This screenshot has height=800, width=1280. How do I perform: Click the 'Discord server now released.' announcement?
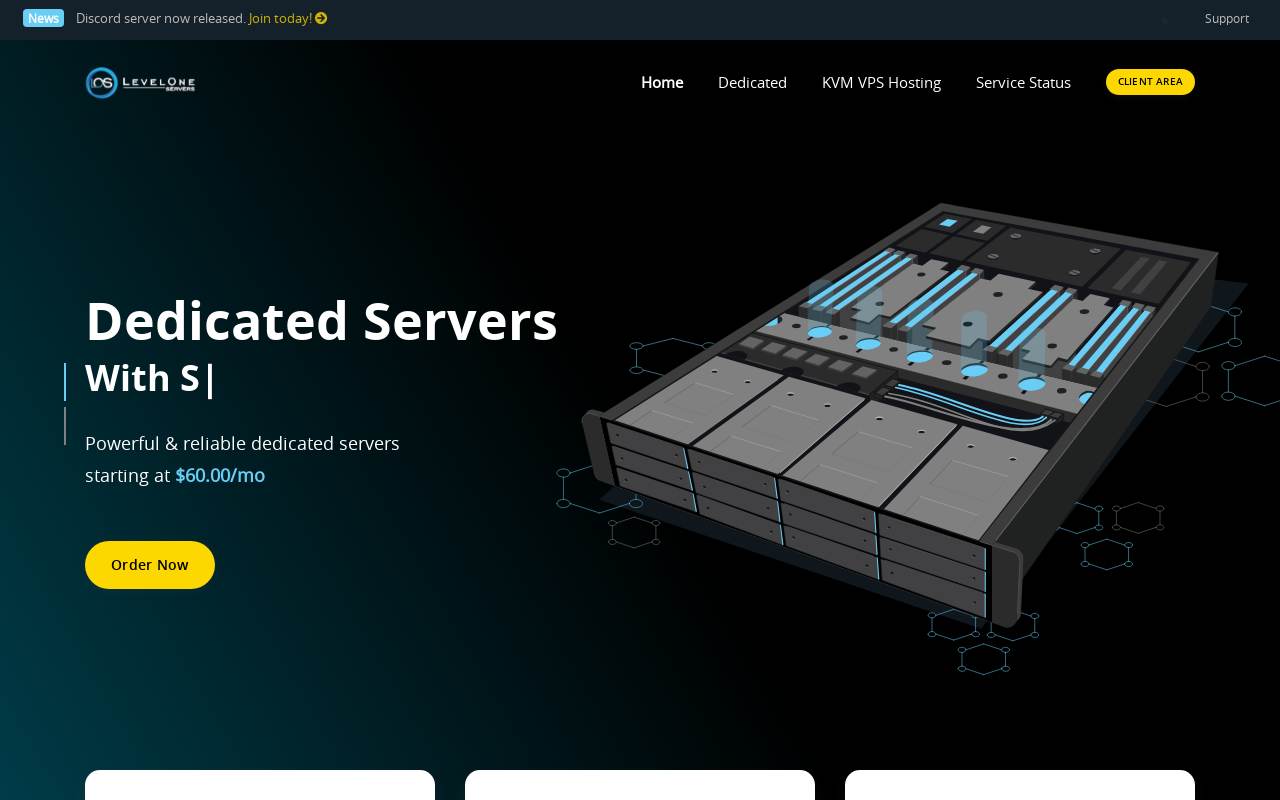(161, 18)
